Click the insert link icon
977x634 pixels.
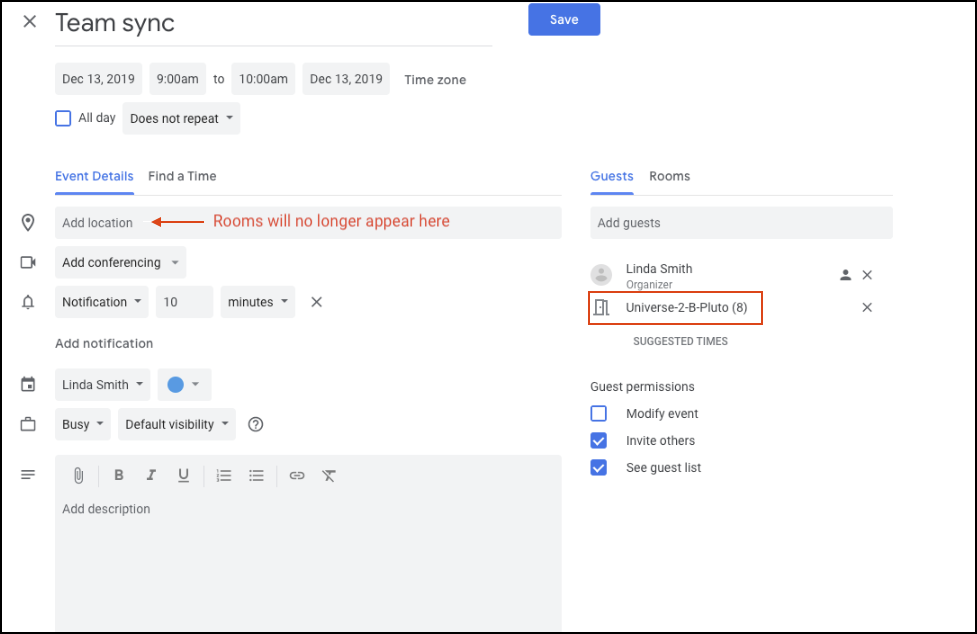[297, 476]
